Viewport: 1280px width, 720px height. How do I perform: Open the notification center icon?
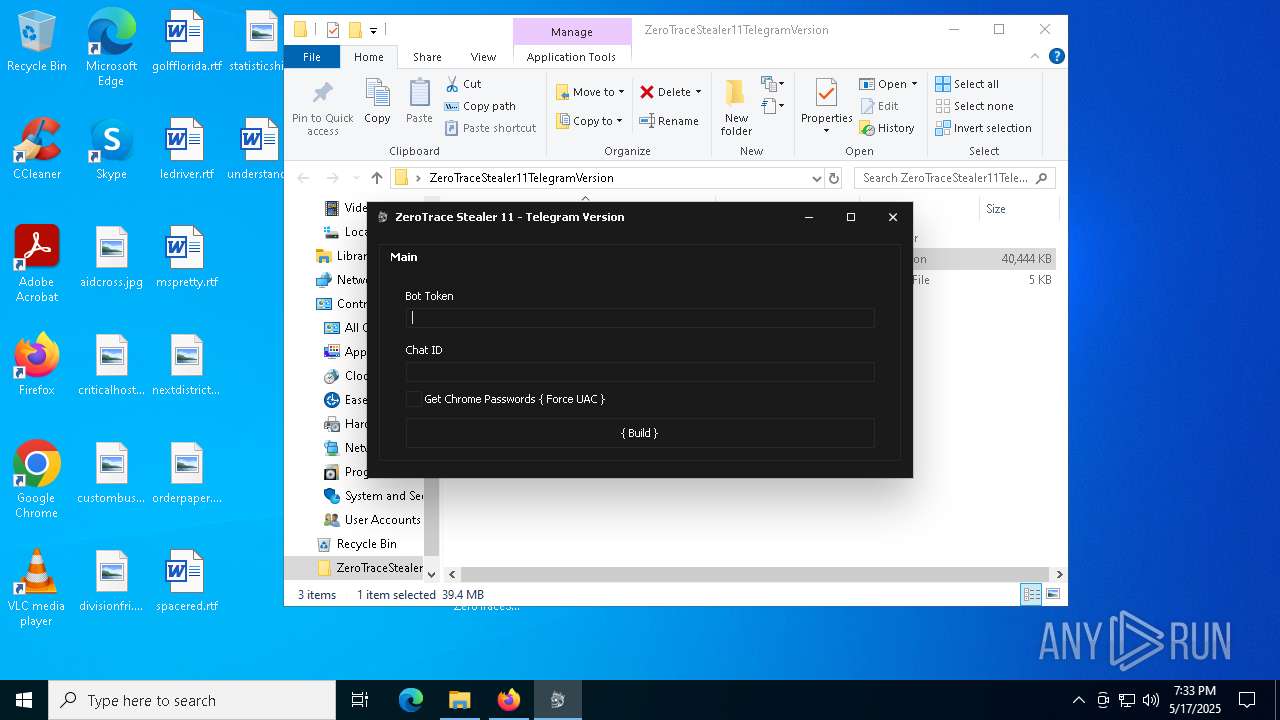(x=1247, y=700)
